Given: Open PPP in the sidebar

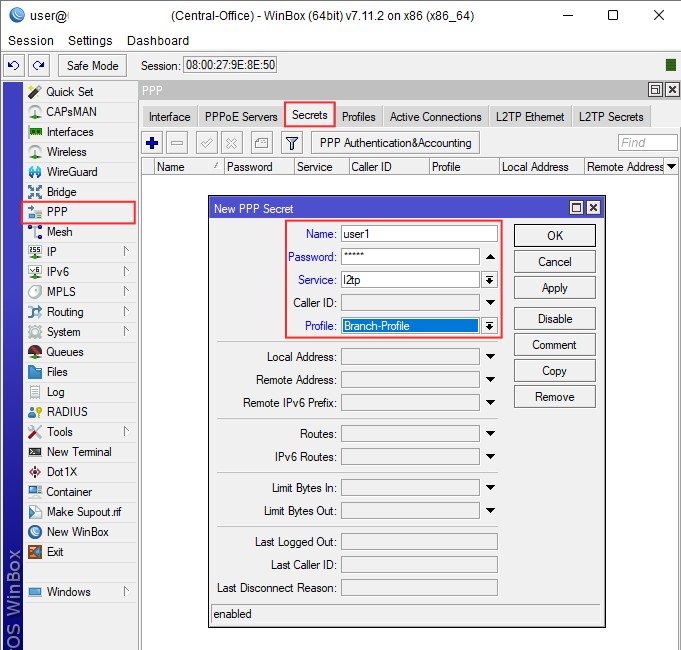Looking at the screenshot, I should (x=59, y=212).
